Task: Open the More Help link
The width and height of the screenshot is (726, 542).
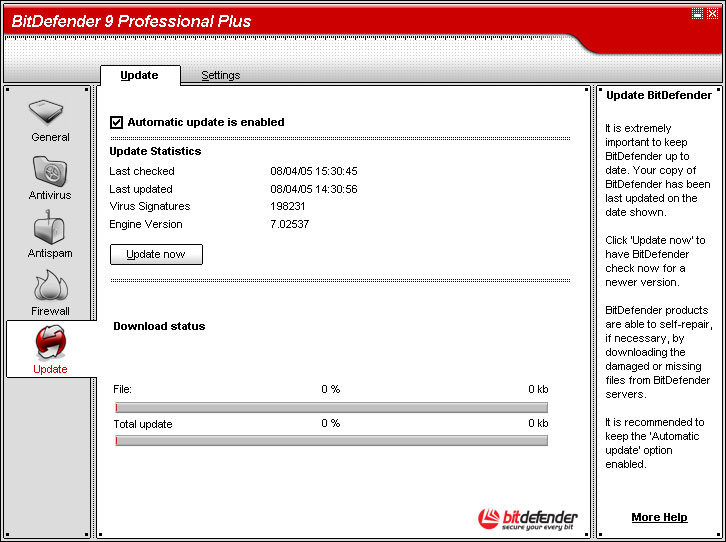Action: pyautogui.click(x=659, y=517)
